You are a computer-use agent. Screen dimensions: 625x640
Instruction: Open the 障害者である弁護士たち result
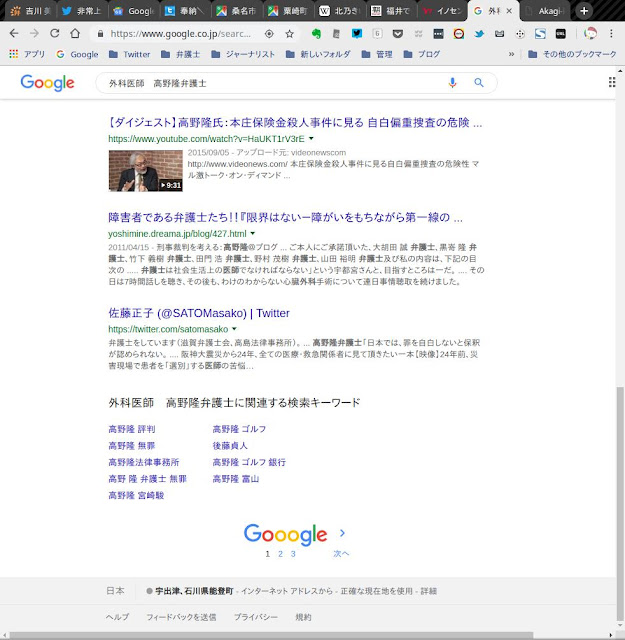[285, 217]
